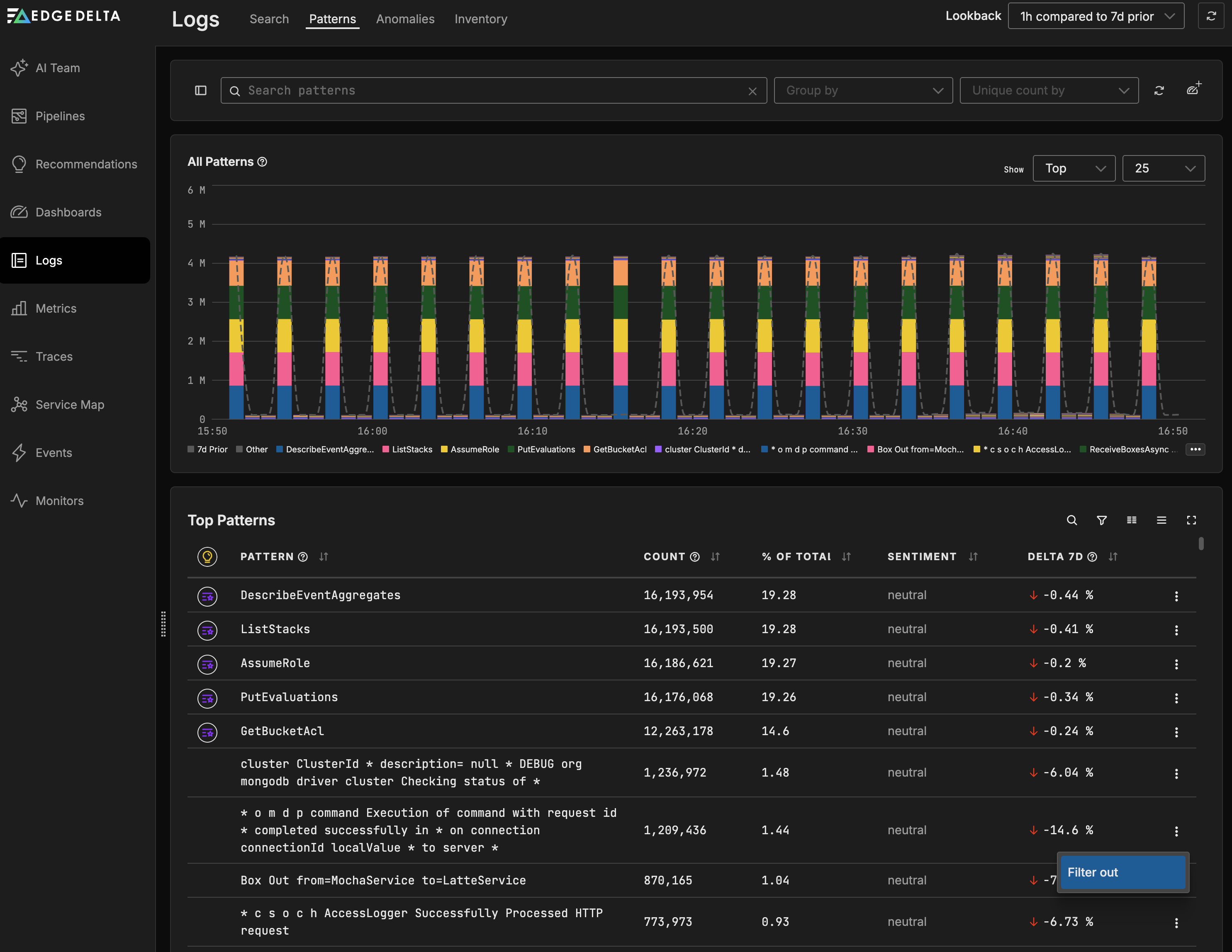Go to the Inventory tab
This screenshot has width=1232, height=952.
[481, 19]
